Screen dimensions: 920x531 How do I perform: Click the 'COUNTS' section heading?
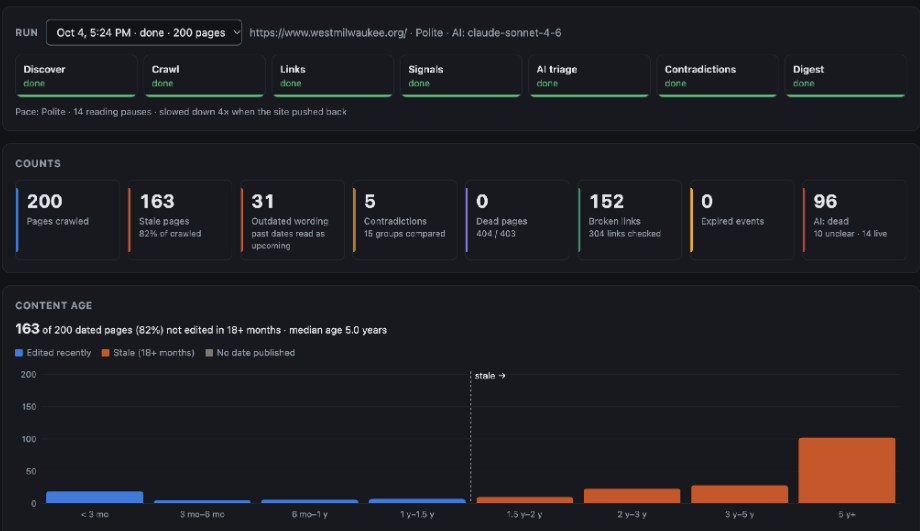[38, 164]
